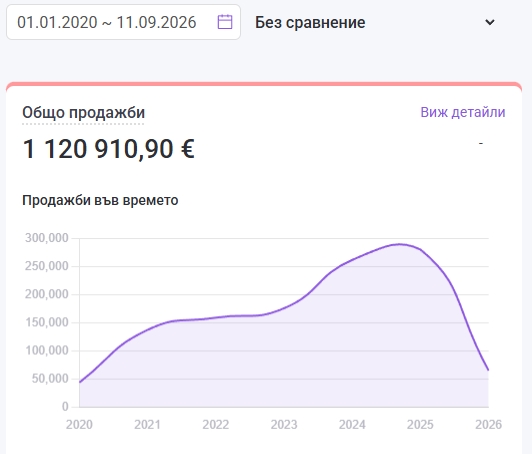Click the 2025 label on chart axis
This screenshot has height=454, width=532.
[x=420, y=424]
